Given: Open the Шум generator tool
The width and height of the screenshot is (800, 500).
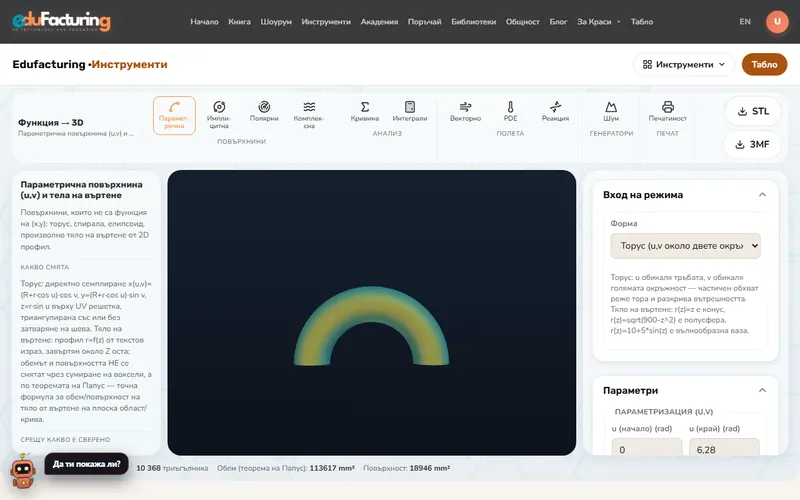Looking at the screenshot, I should (x=611, y=112).
